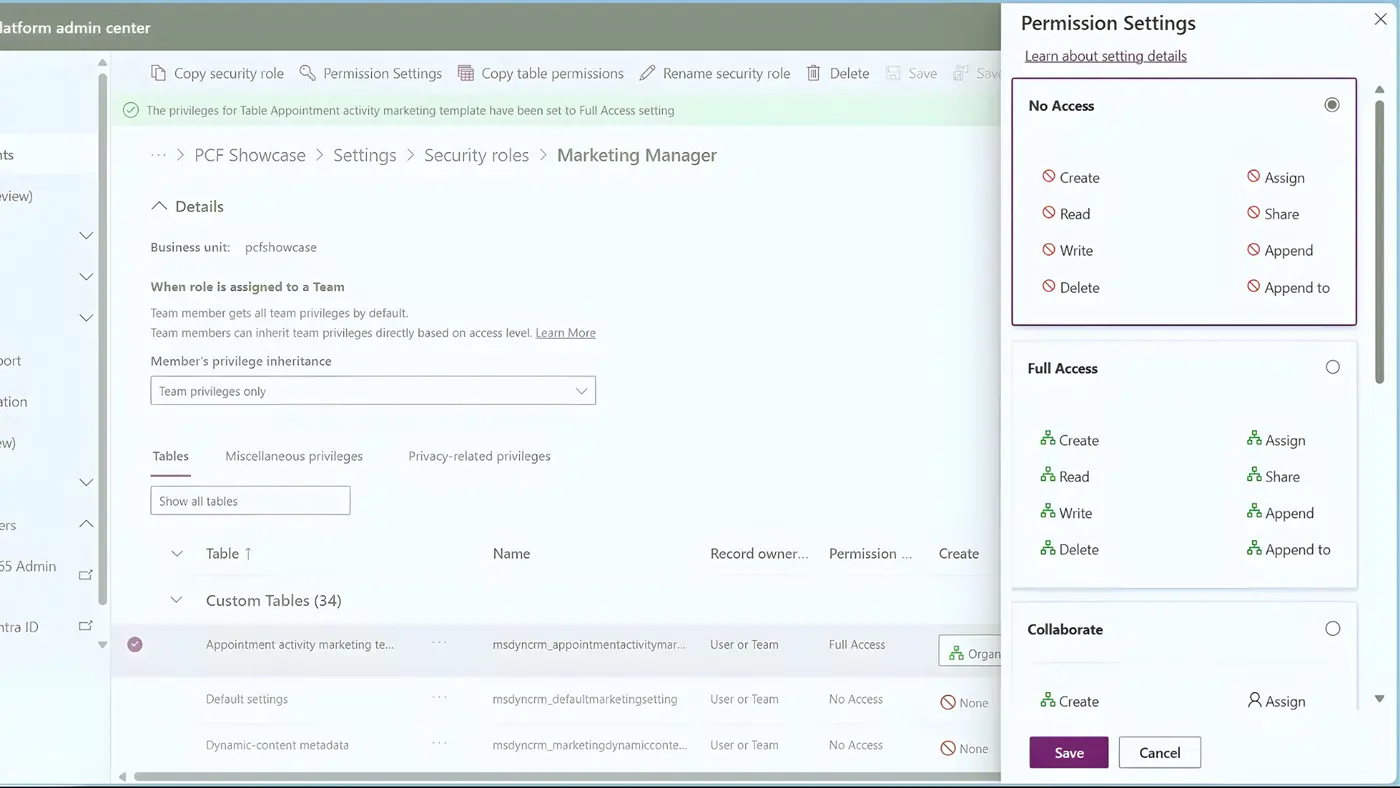Click the Permission Settings panel vertical scrollbar

[1379, 240]
